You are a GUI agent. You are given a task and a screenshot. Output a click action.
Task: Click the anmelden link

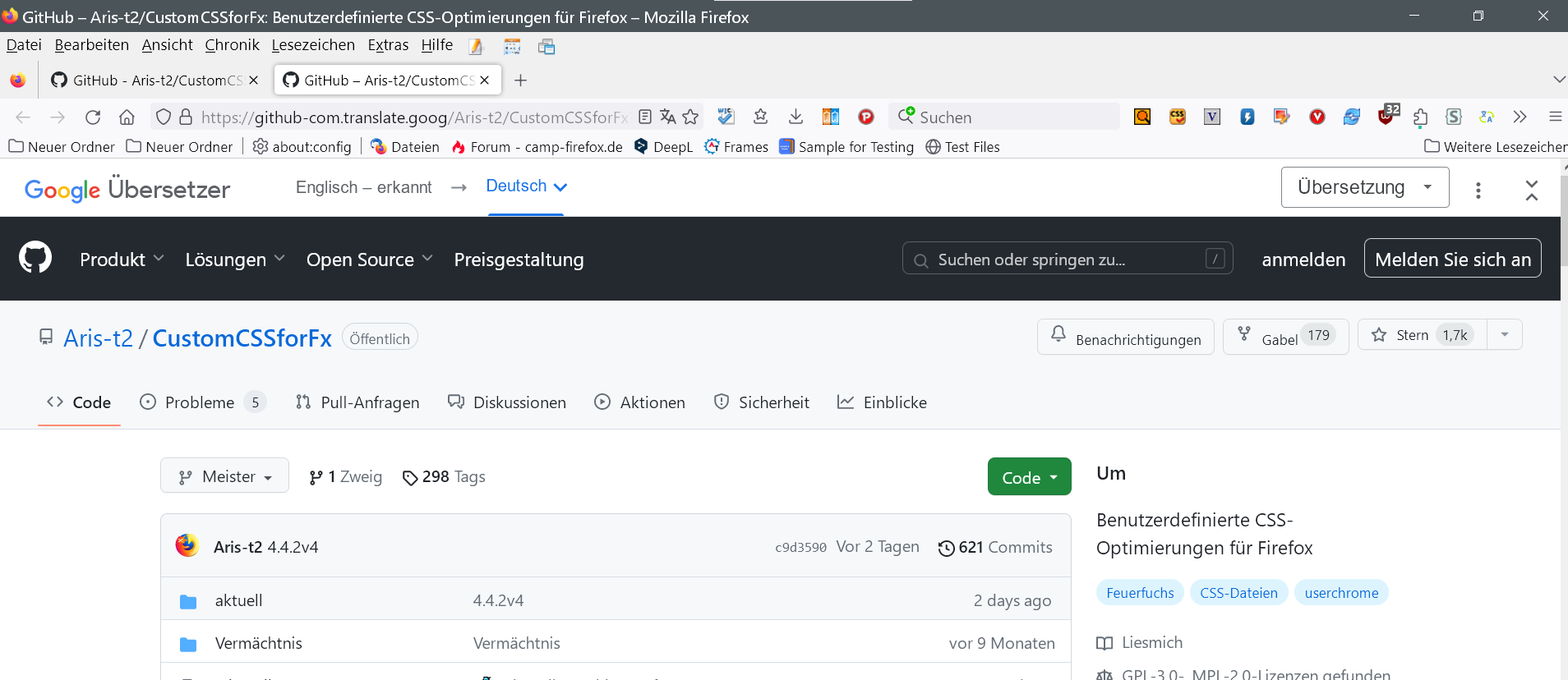point(1303,260)
